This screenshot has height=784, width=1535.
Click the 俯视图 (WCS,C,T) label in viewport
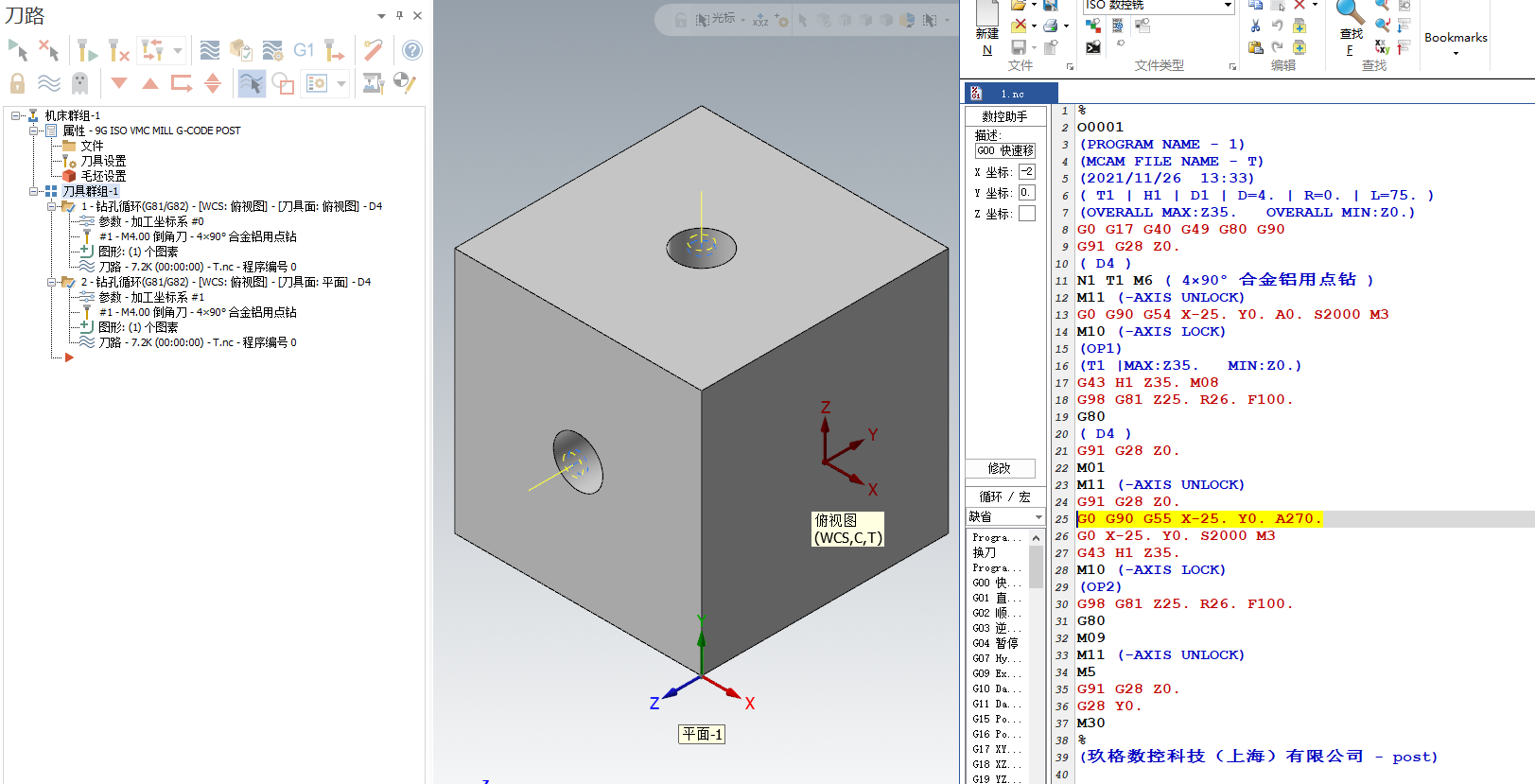click(848, 529)
